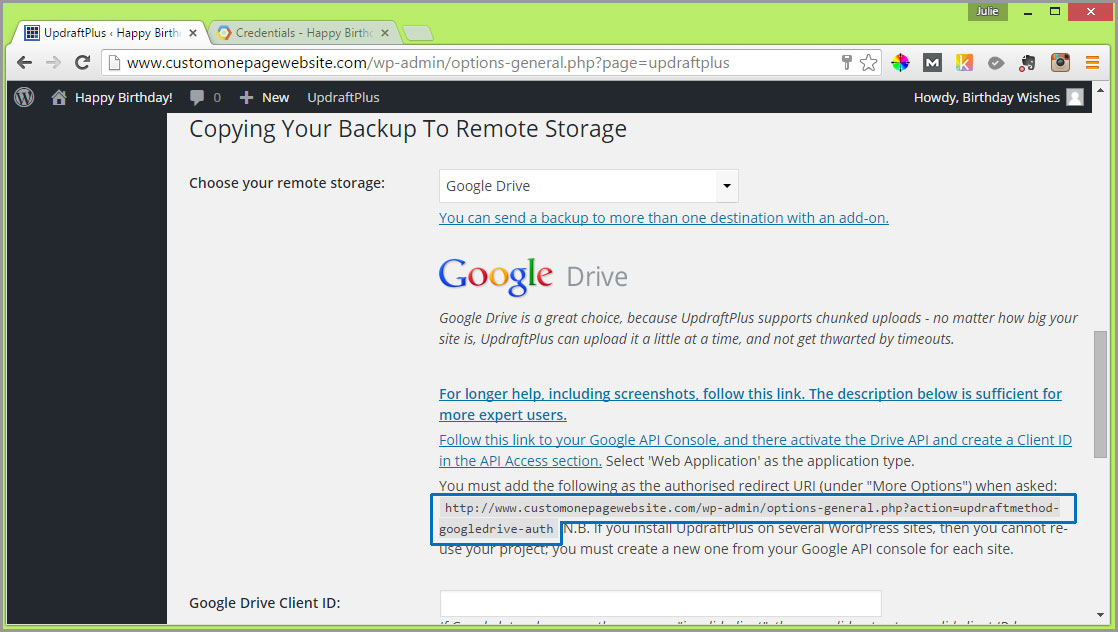The height and width of the screenshot is (632, 1118).
Task: Click the browser back arrow
Action: (24, 63)
